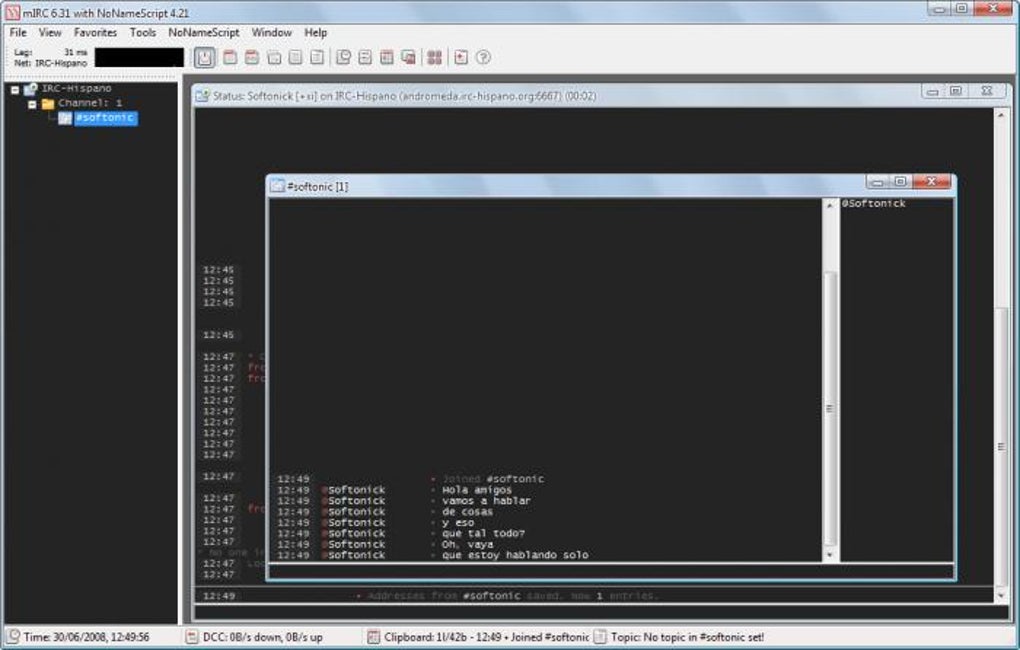1020x650 pixels.
Task: Open the Window menu
Action: [x=271, y=33]
